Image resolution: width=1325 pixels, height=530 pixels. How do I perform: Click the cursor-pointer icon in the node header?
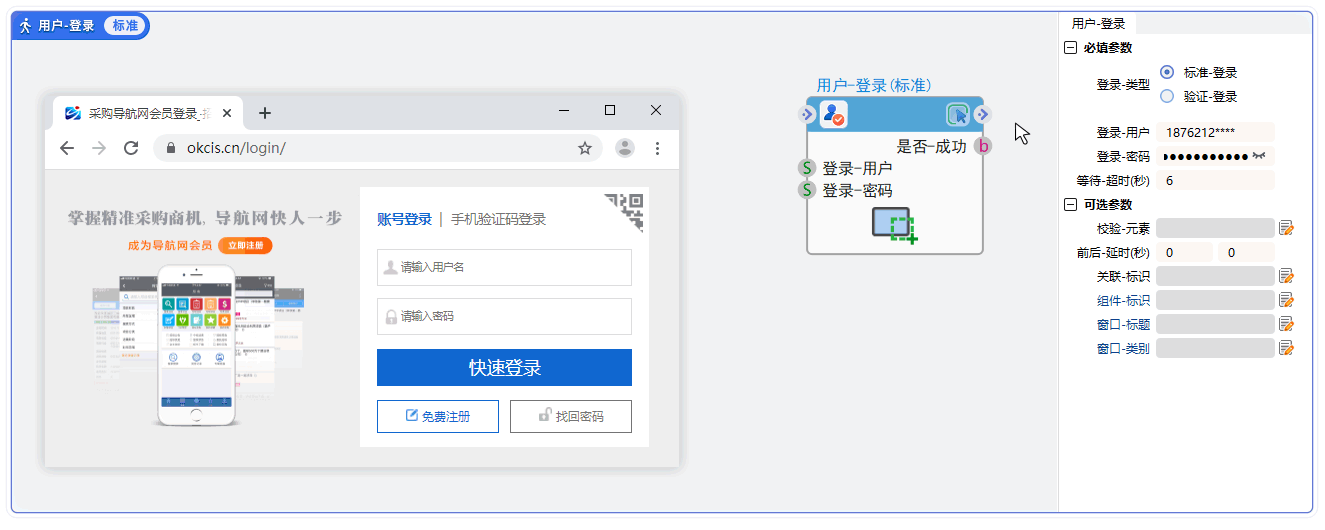coord(957,114)
